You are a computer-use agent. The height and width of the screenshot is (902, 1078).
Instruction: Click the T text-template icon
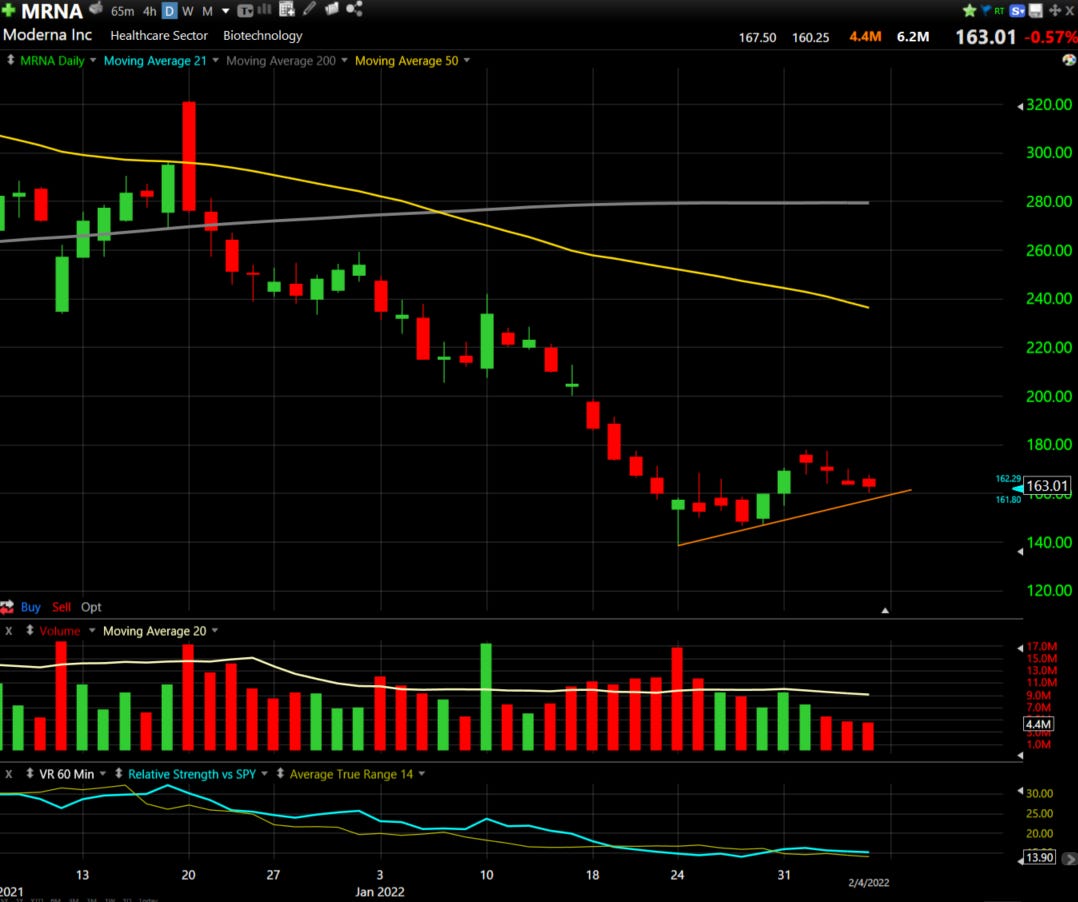tap(245, 10)
